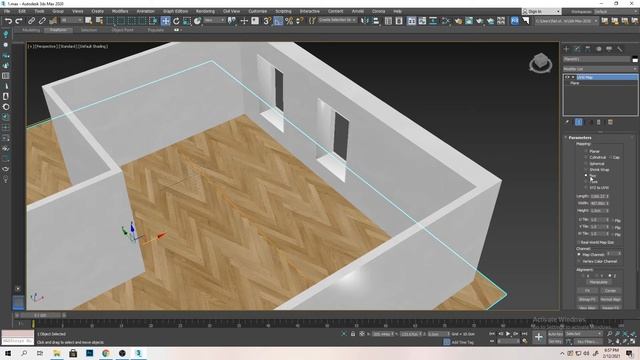Click the object color swatch beside name field

(635, 60)
